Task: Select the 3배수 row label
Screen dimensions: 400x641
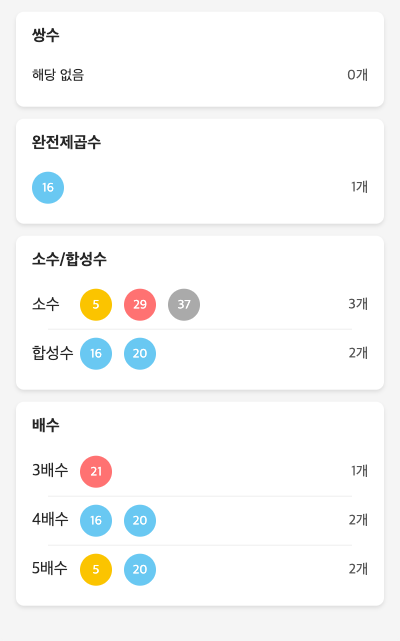Action: 50,470
